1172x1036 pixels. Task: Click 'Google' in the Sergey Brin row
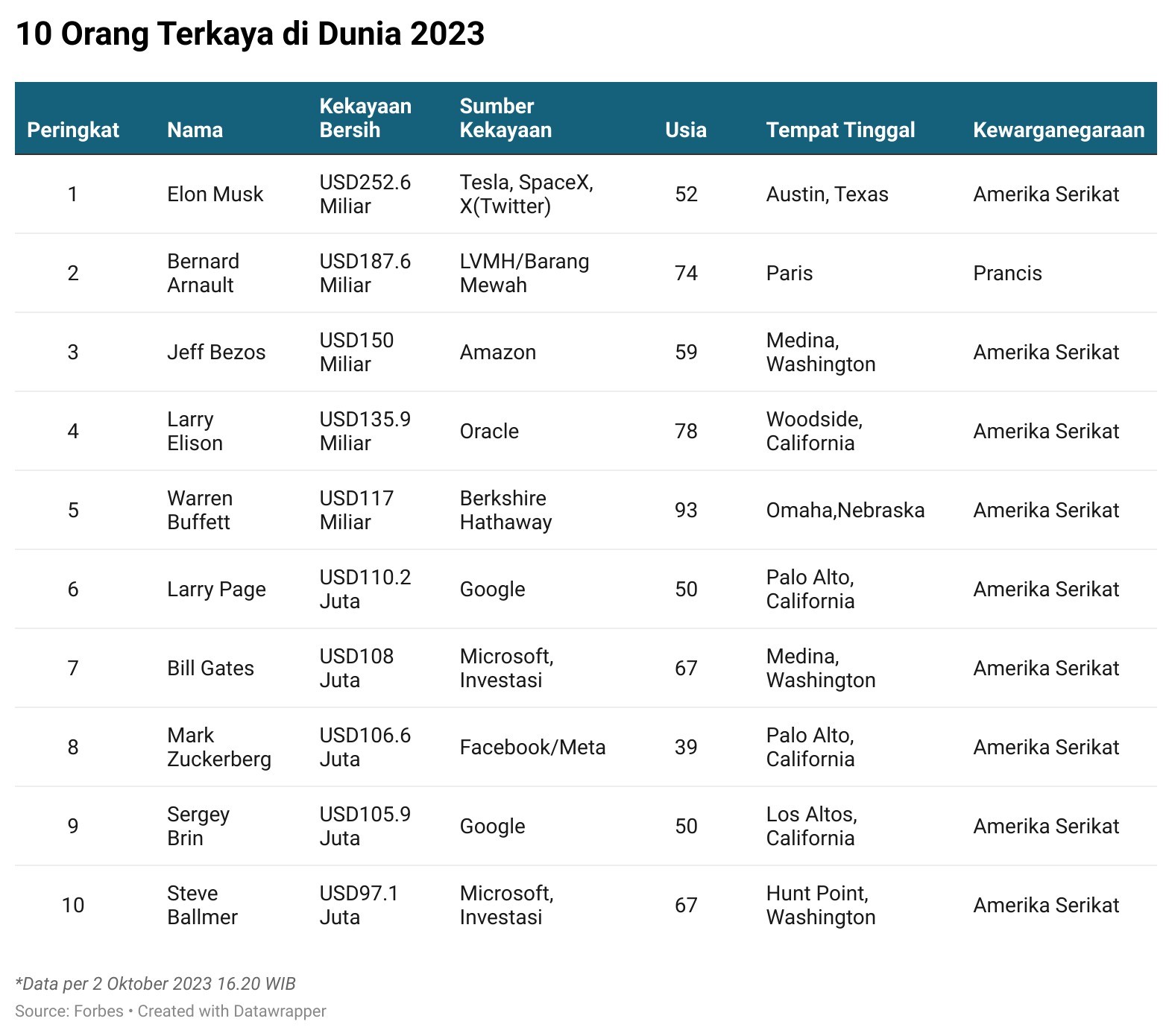coord(492,827)
